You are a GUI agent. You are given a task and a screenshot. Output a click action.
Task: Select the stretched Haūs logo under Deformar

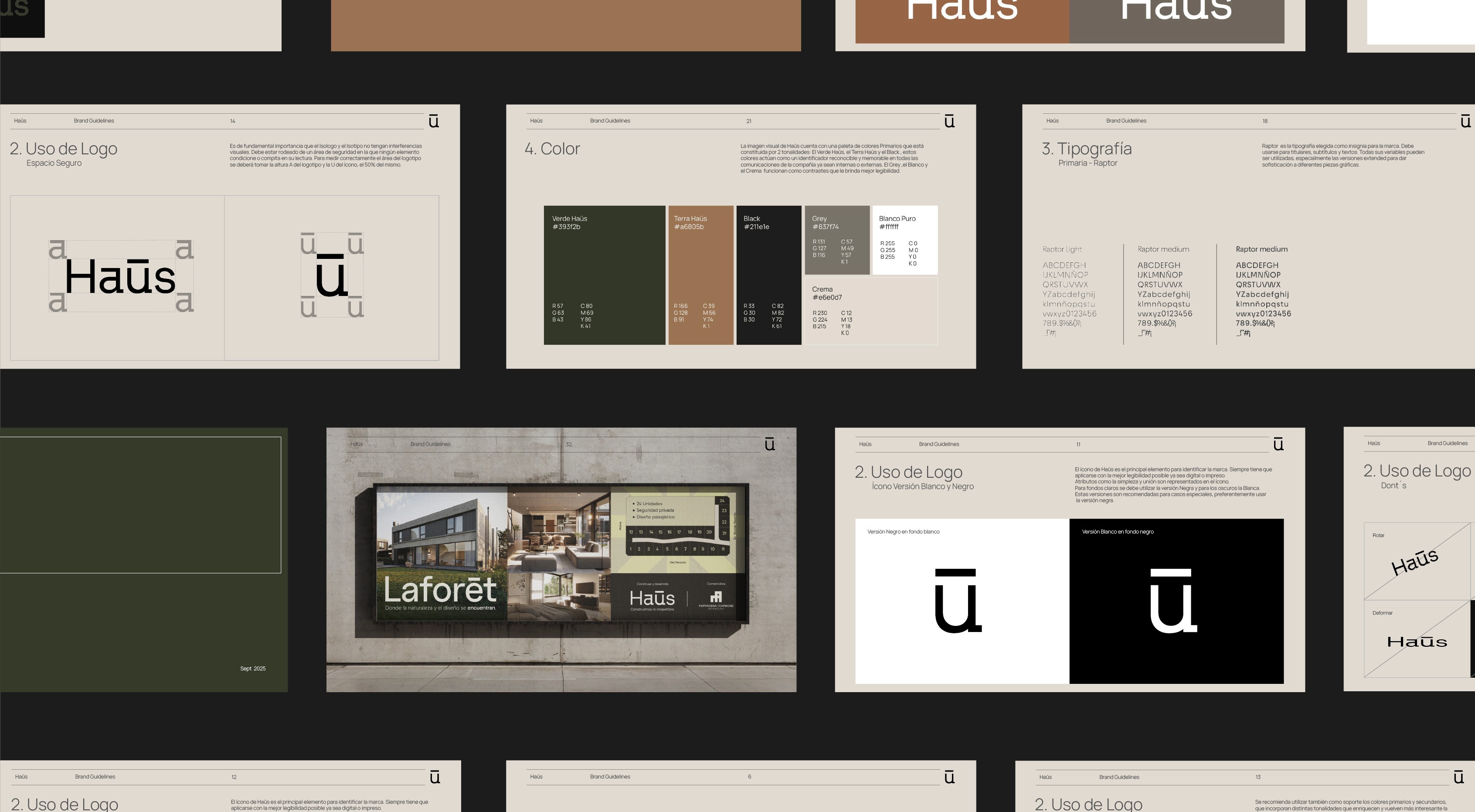click(1417, 641)
